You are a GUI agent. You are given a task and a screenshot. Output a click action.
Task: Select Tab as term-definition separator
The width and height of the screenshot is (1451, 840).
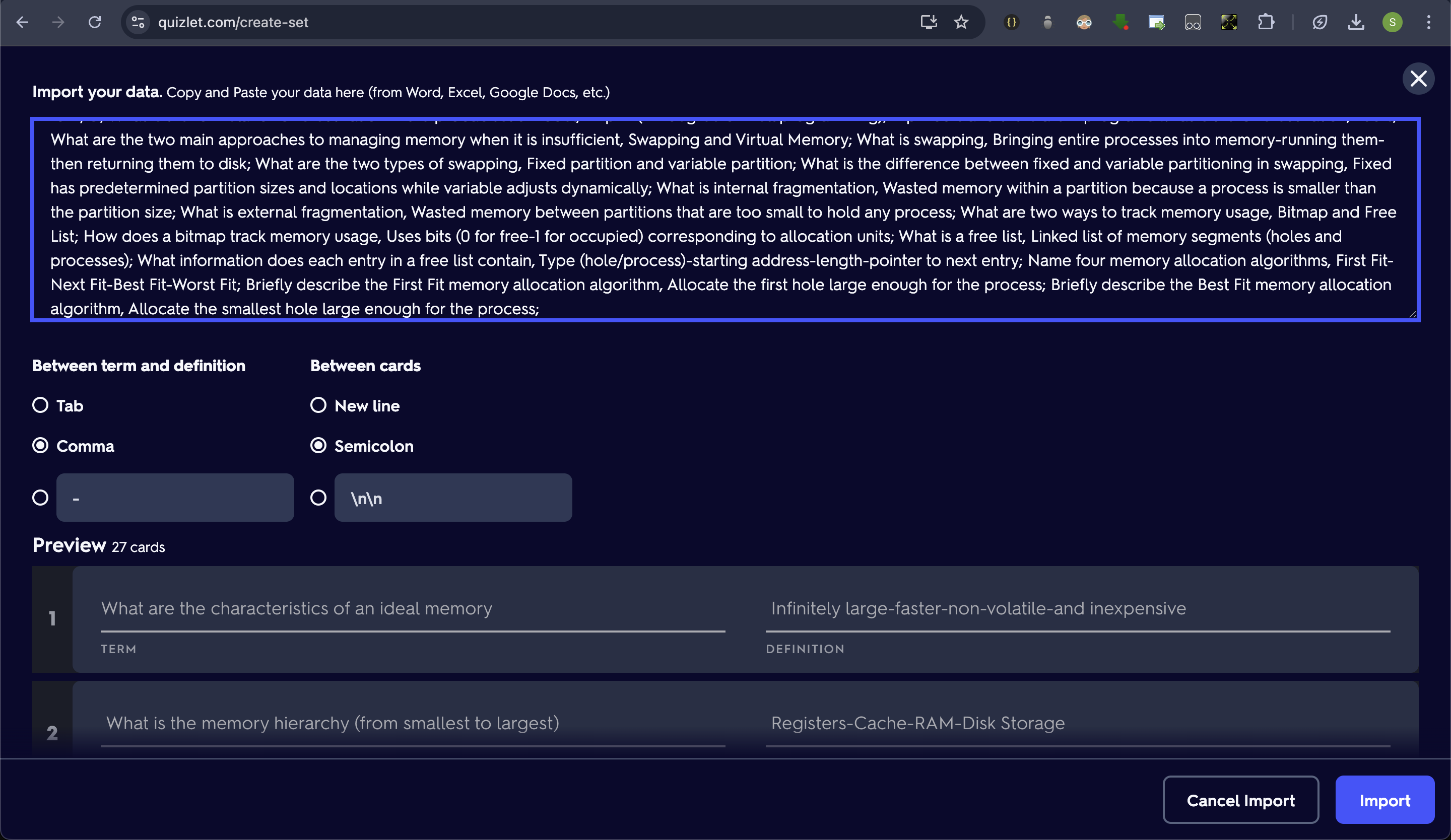pos(40,405)
